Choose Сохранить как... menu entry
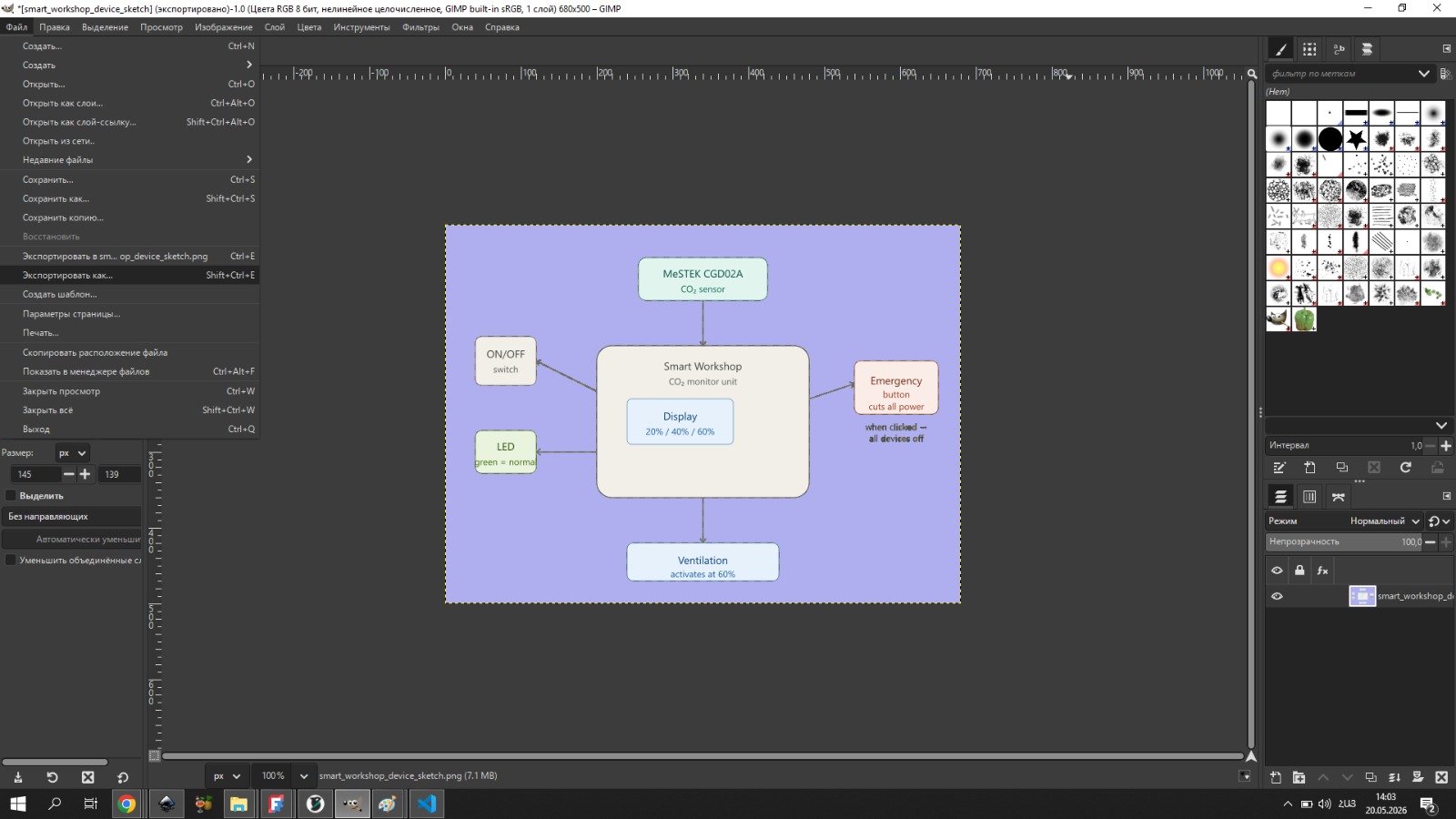 (129, 198)
